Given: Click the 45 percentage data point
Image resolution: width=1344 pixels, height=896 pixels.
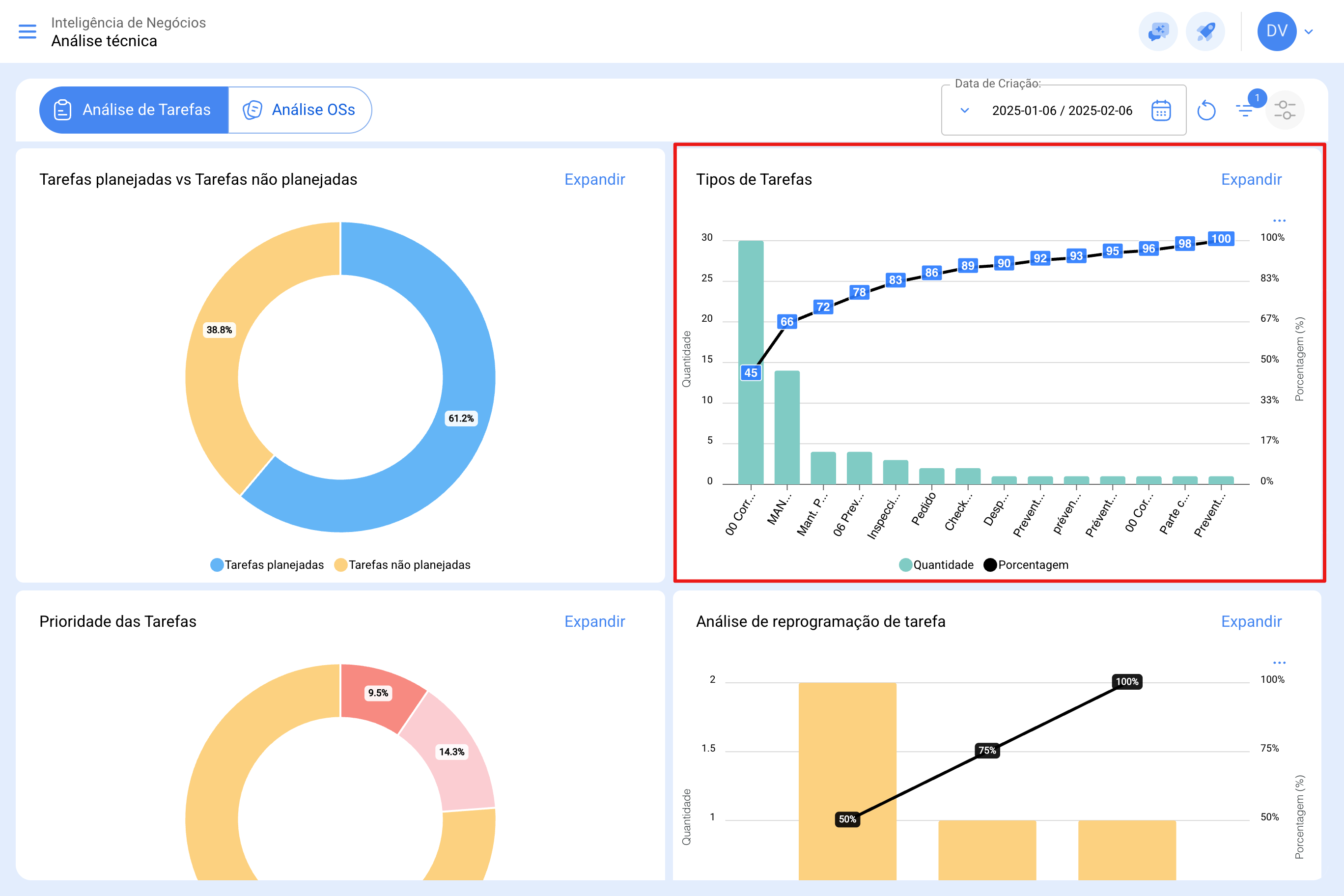Looking at the screenshot, I should pos(750,372).
